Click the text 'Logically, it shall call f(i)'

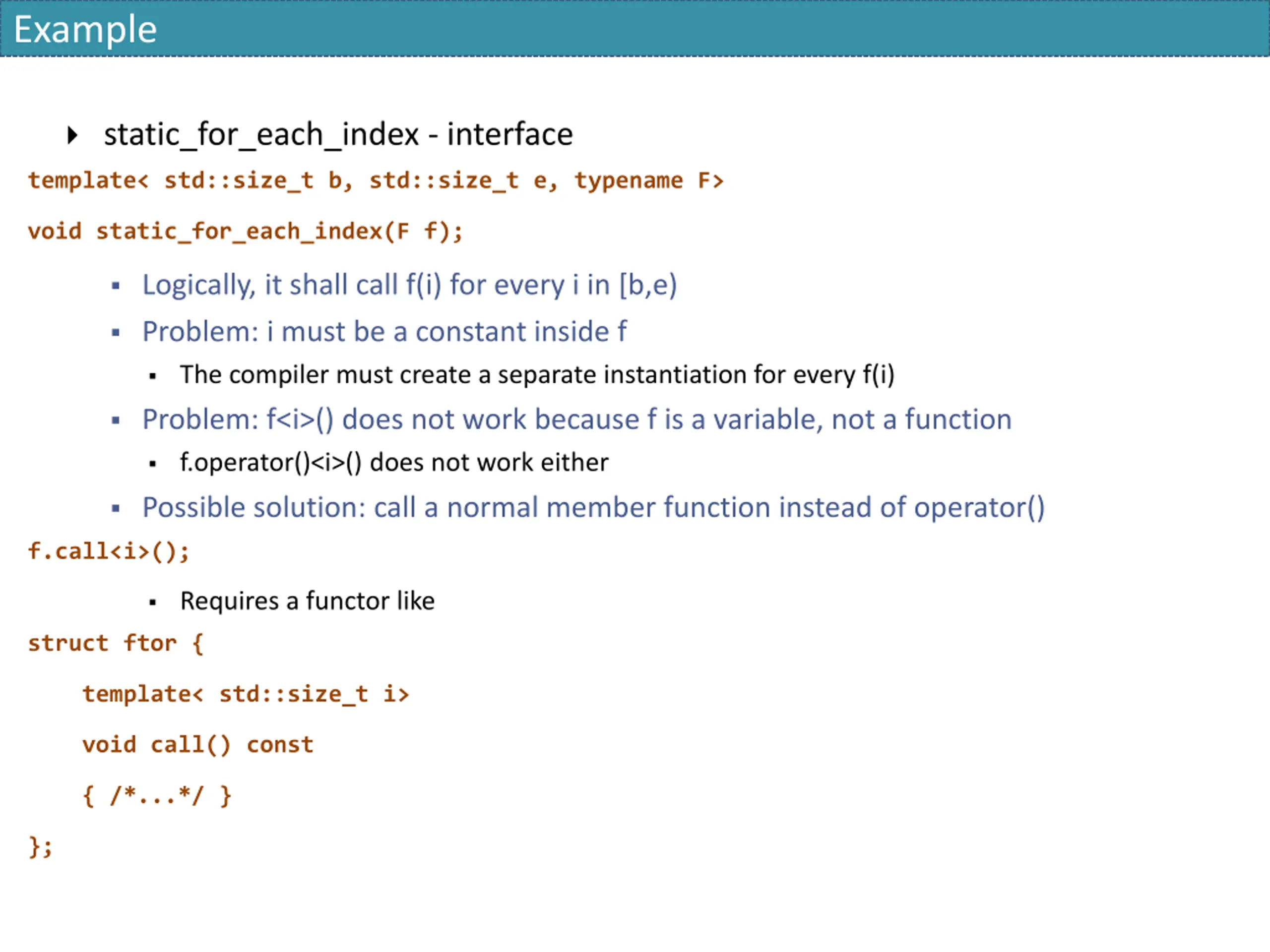coord(292,285)
